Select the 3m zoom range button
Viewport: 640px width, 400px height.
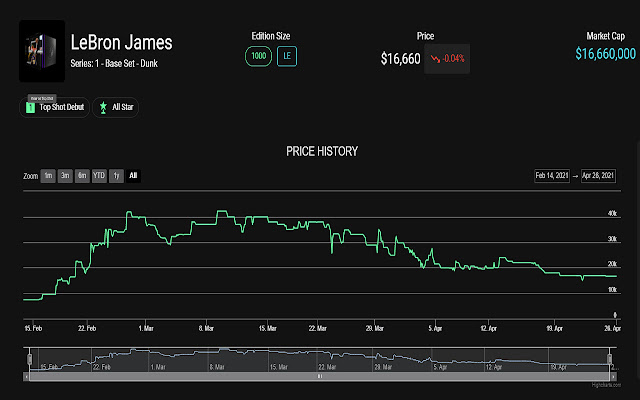tap(65, 176)
